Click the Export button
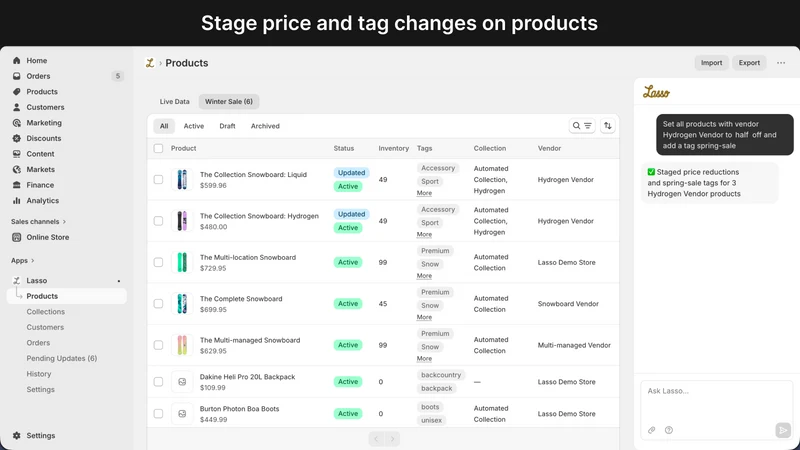 (x=749, y=63)
